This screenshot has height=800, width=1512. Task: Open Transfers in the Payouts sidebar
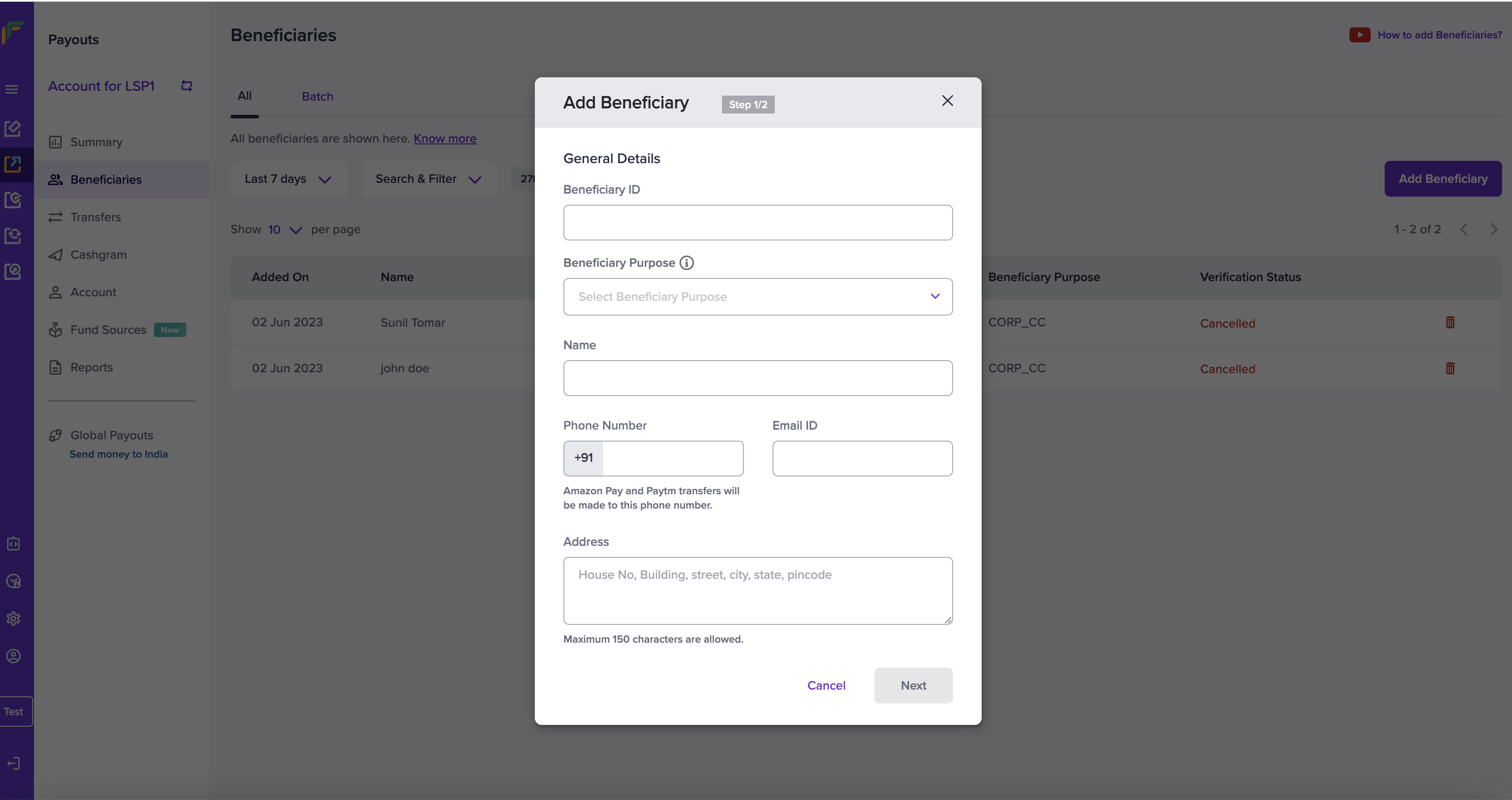click(x=95, y=217)
